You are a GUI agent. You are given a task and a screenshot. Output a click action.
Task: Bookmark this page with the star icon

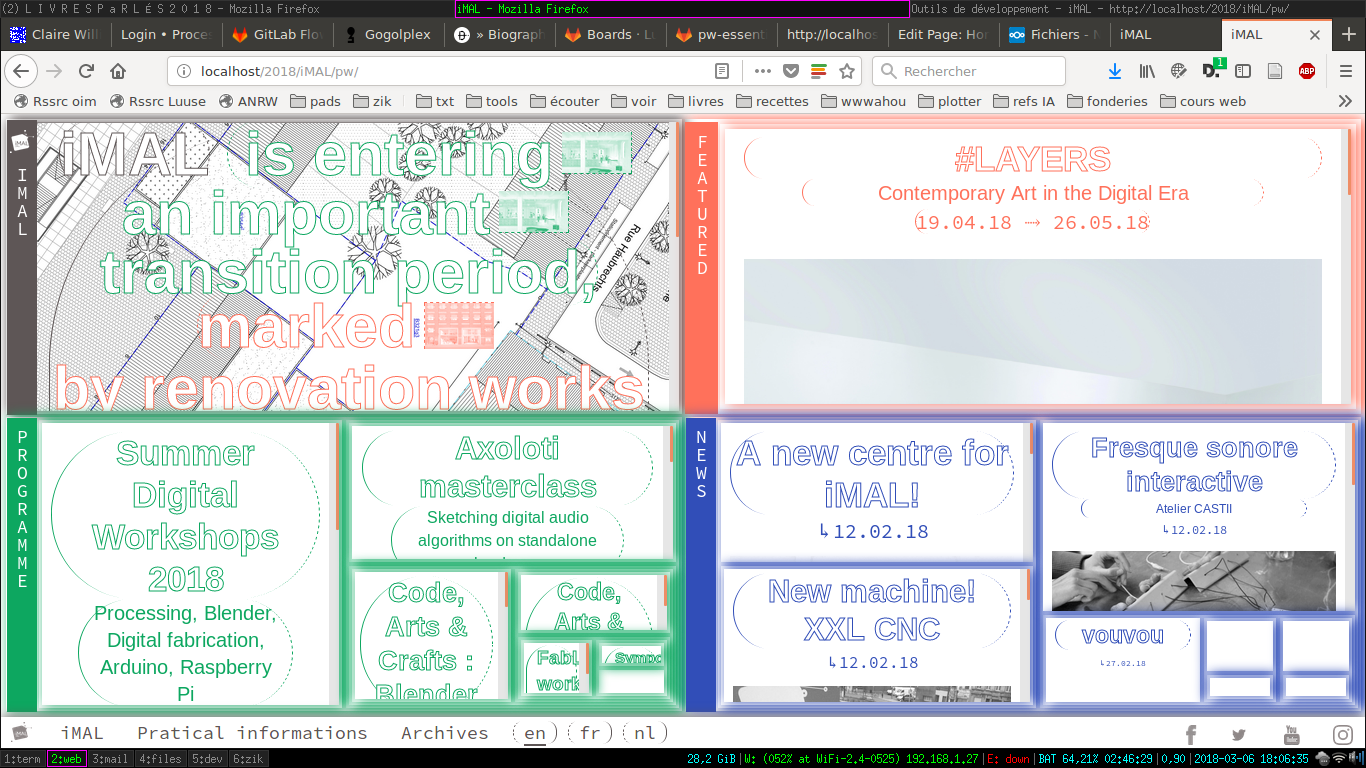(847, 71)
